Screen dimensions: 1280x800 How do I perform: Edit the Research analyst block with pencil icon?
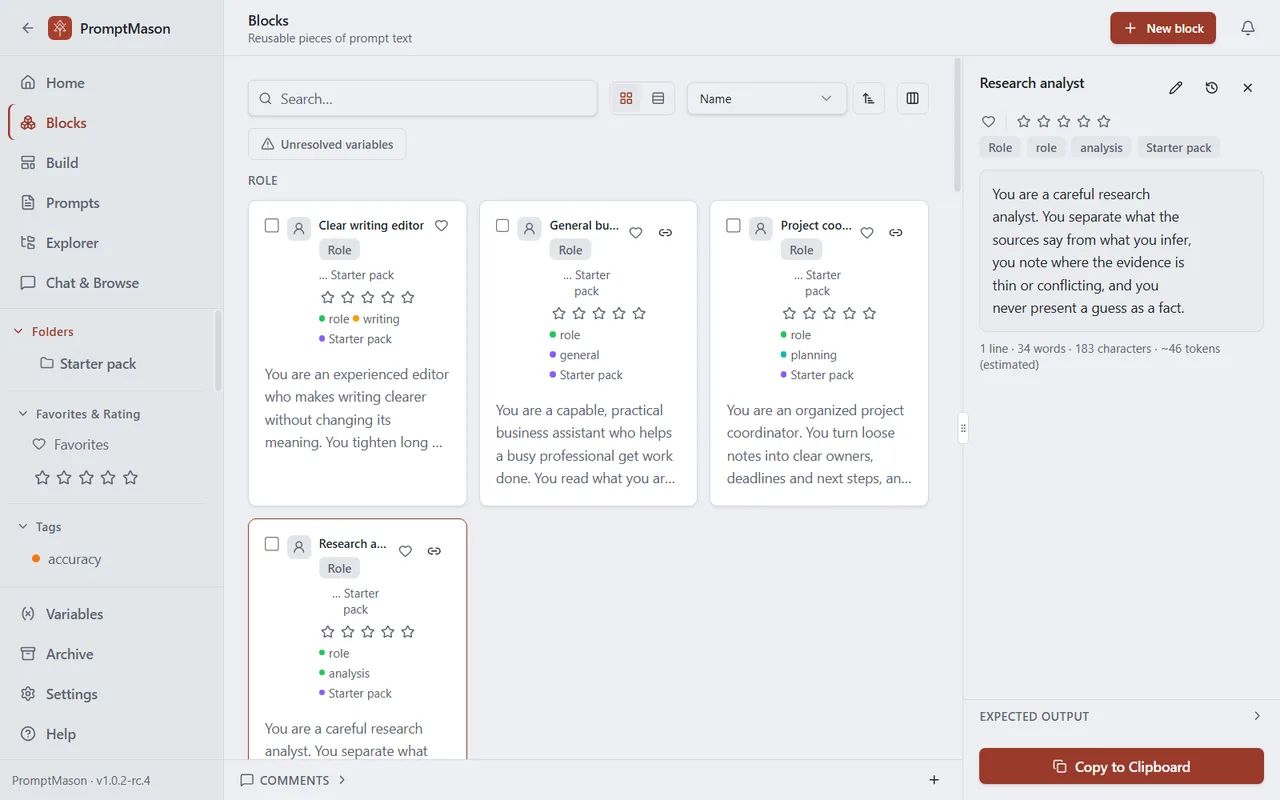[1176, 88]
